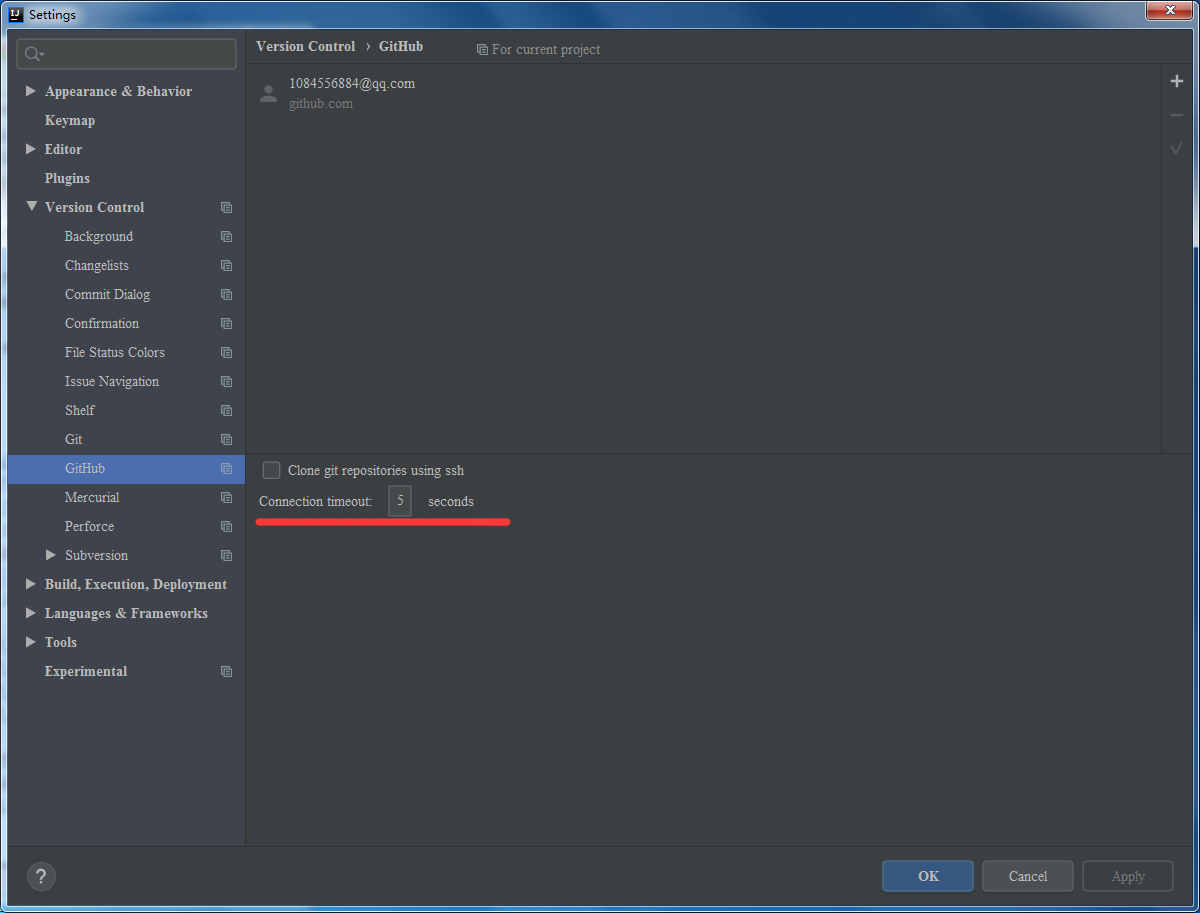Image resolution: width=1200 pixels, height=913 pixels.
Task: Click the project icon beside Changelists entry
Action: coord(227,265)
